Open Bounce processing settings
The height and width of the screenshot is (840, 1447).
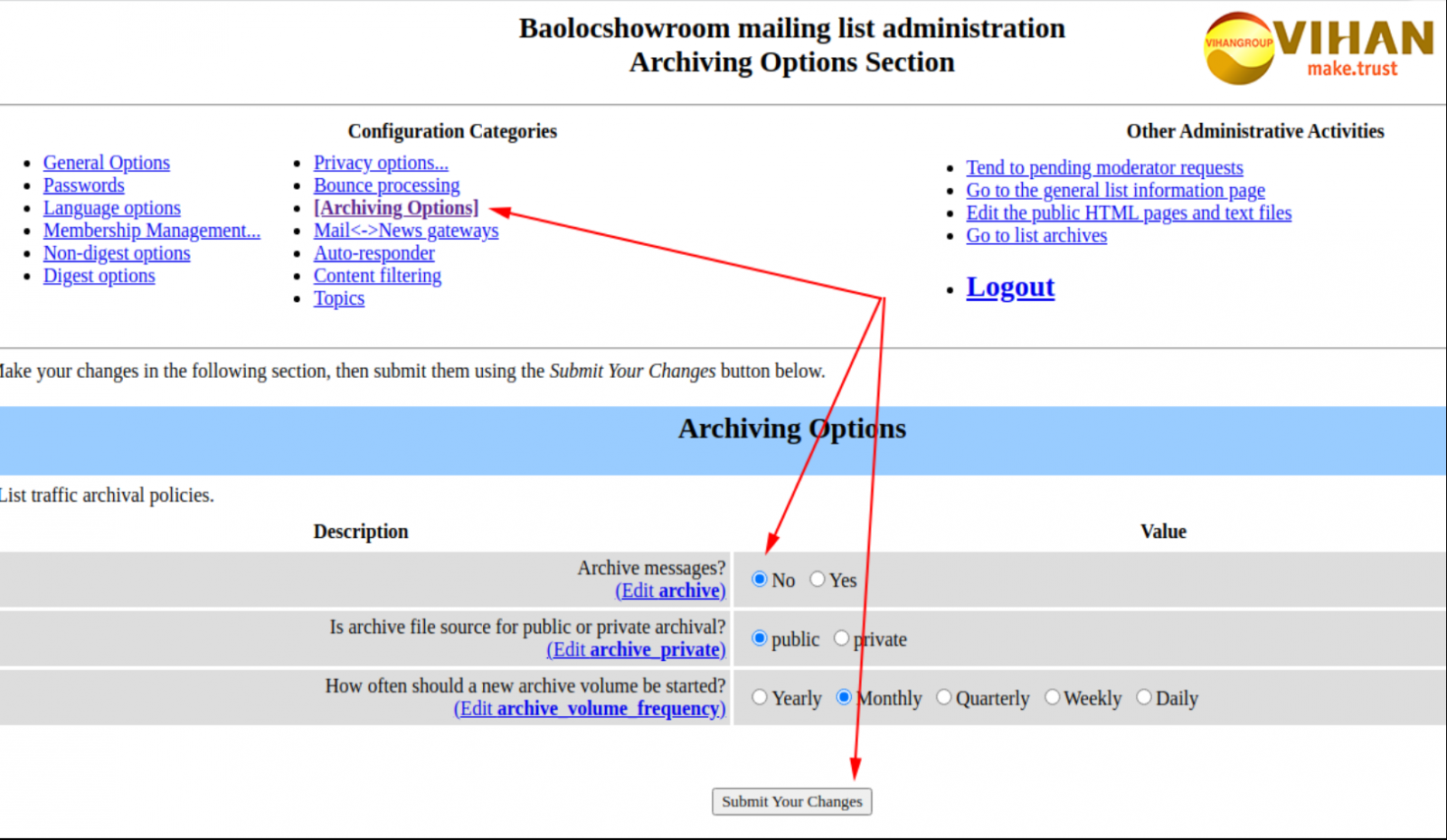(386, 185)
